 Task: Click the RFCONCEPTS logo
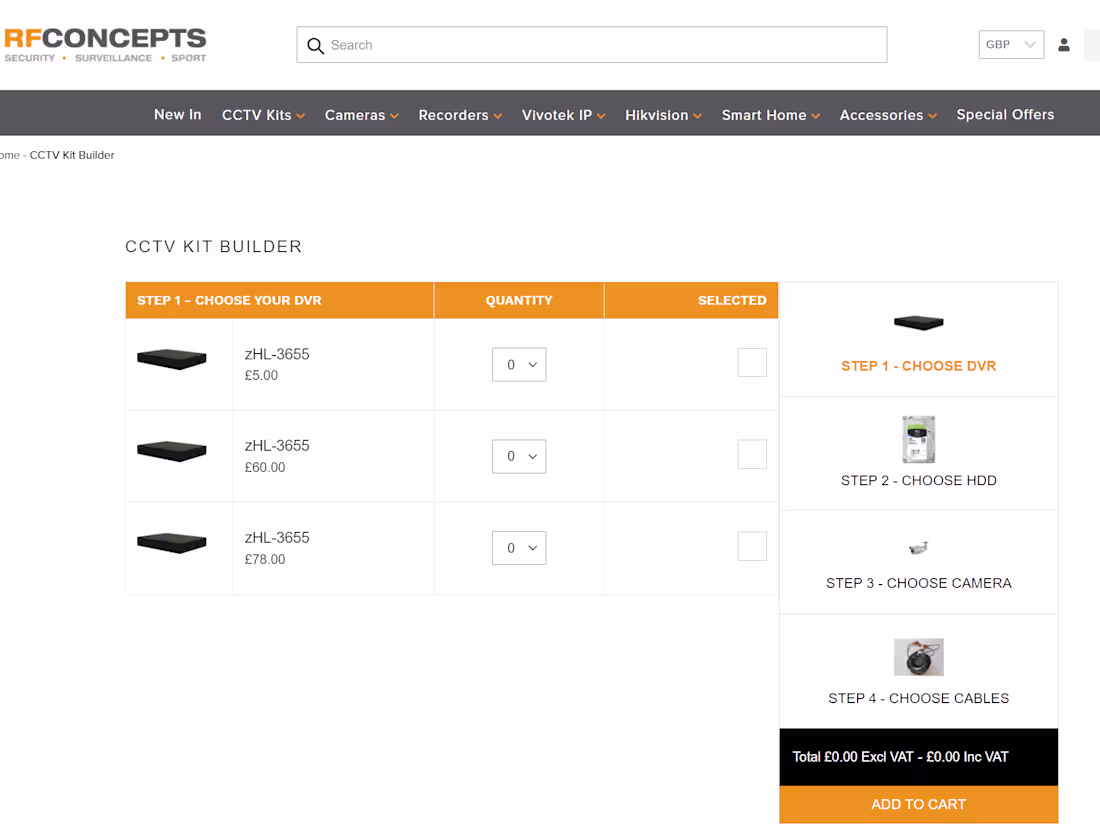103,42
